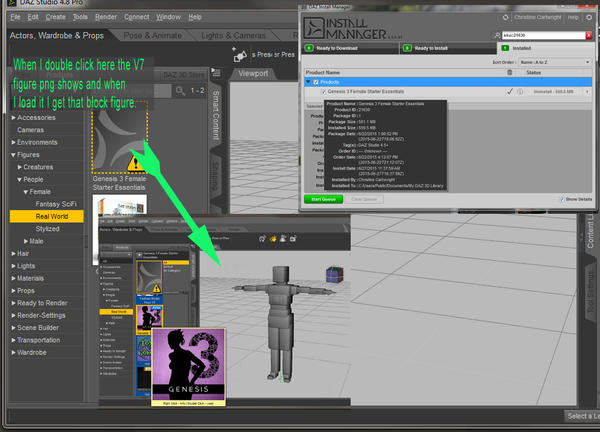Switch to Pose & Animate activity tab

click(152, 36)
